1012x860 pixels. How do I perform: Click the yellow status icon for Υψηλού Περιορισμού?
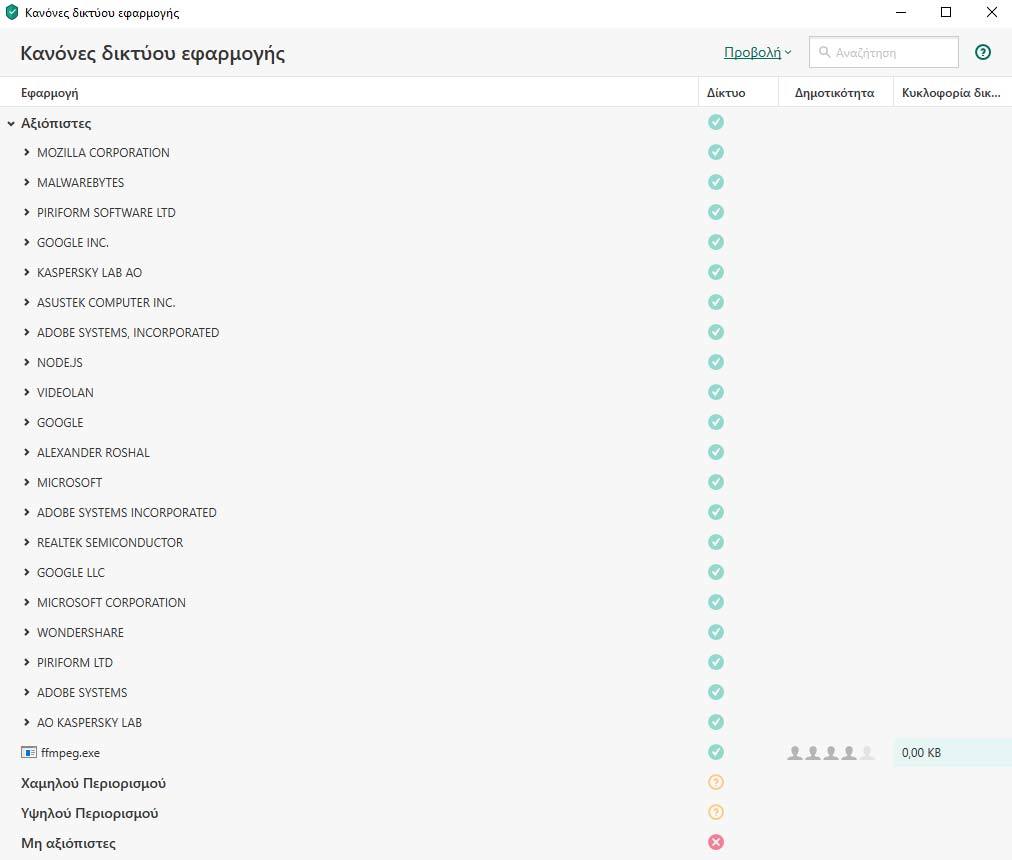[x=716, y=812]
